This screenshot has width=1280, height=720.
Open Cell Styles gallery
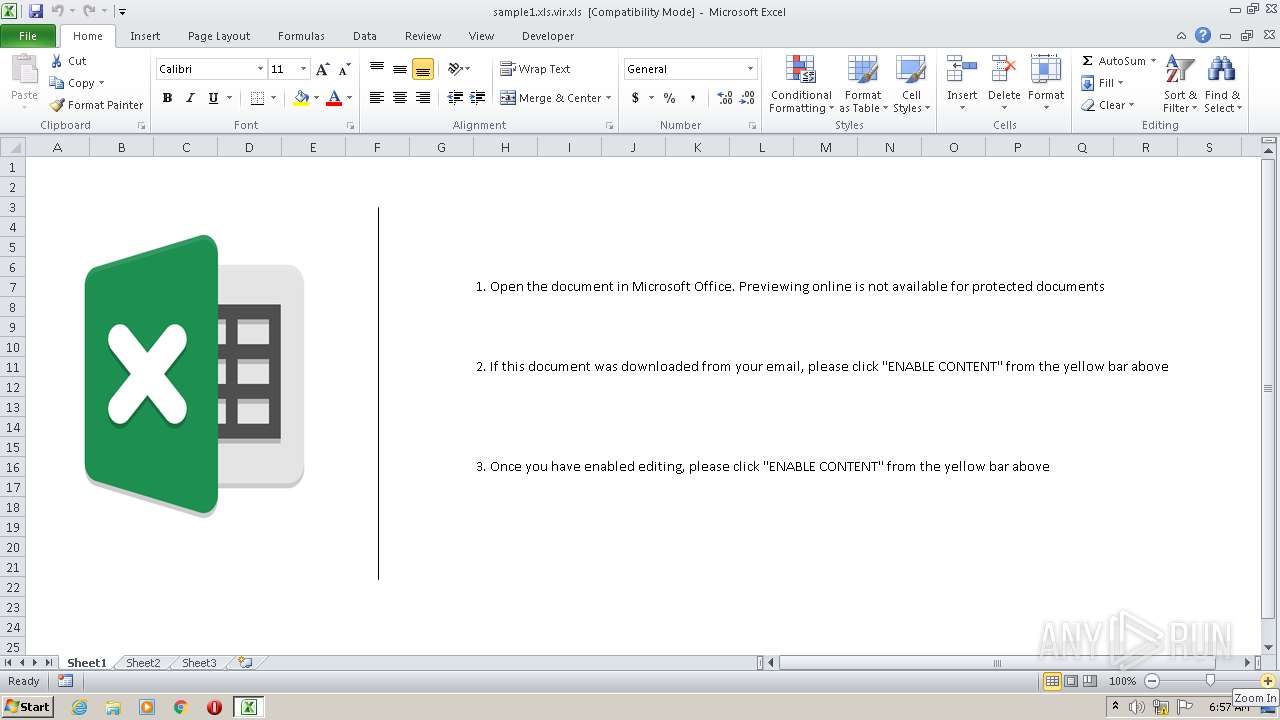click(911, 84)
